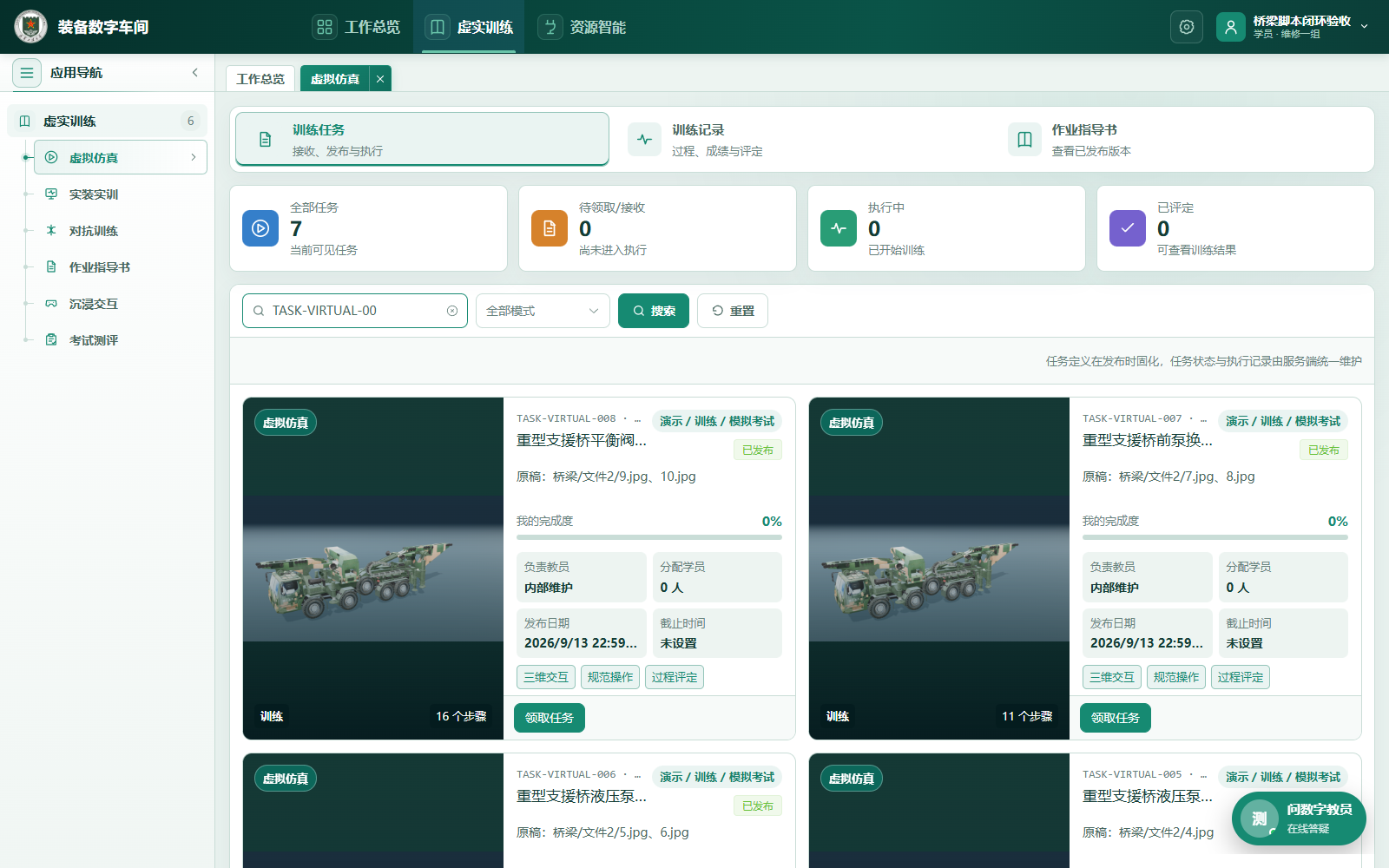This screenshot has height=868, width=1389.
Task: Click the 原稿: 桥梁/文件2/4.jpg text
Action: click(x=1148, y=832)
